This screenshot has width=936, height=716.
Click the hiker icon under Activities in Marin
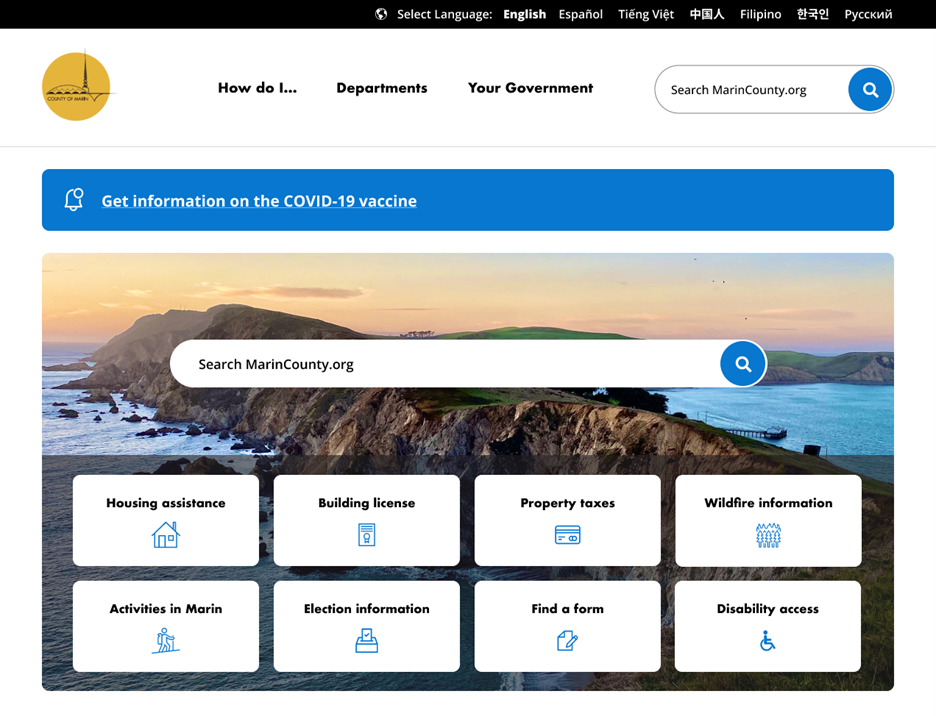click(165, 641)
